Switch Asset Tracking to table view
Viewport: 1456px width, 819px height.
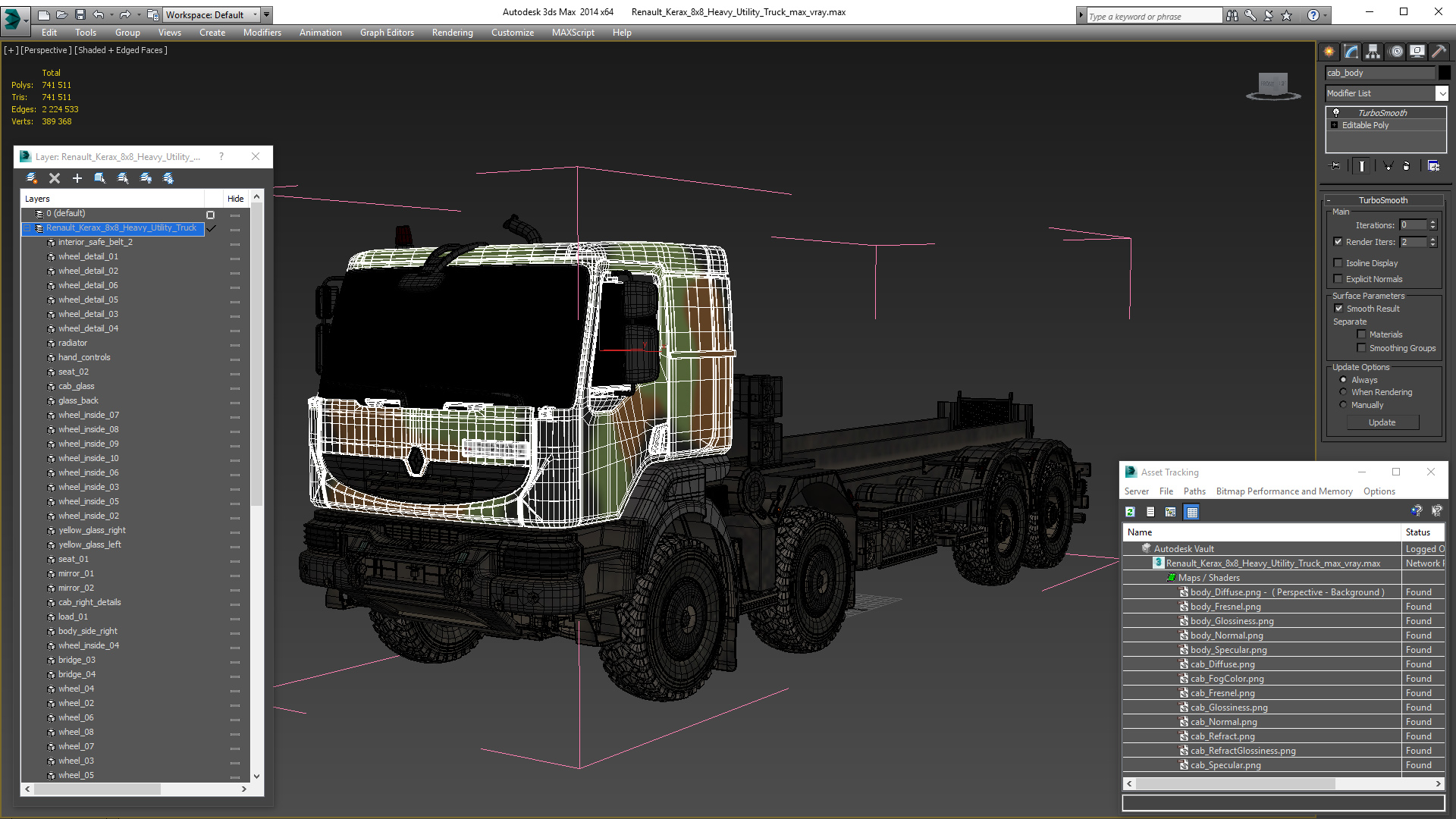pos(1192,512)
